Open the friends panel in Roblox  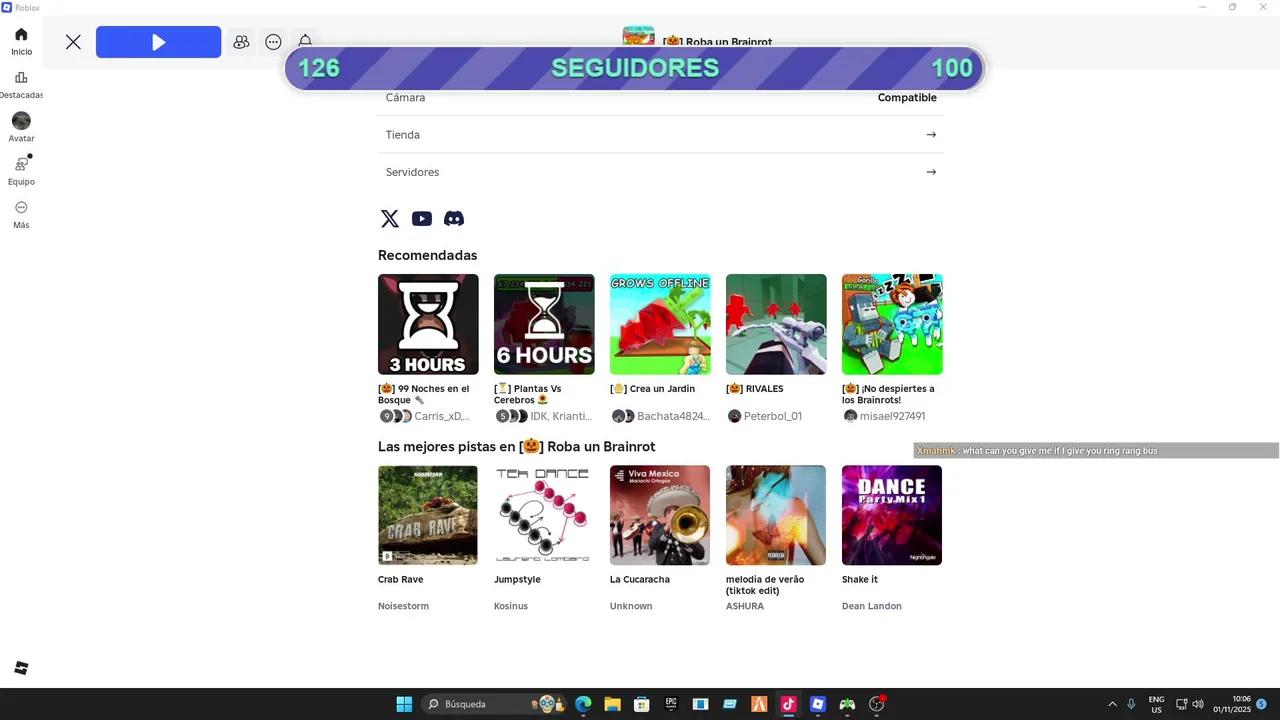(241, 42)
